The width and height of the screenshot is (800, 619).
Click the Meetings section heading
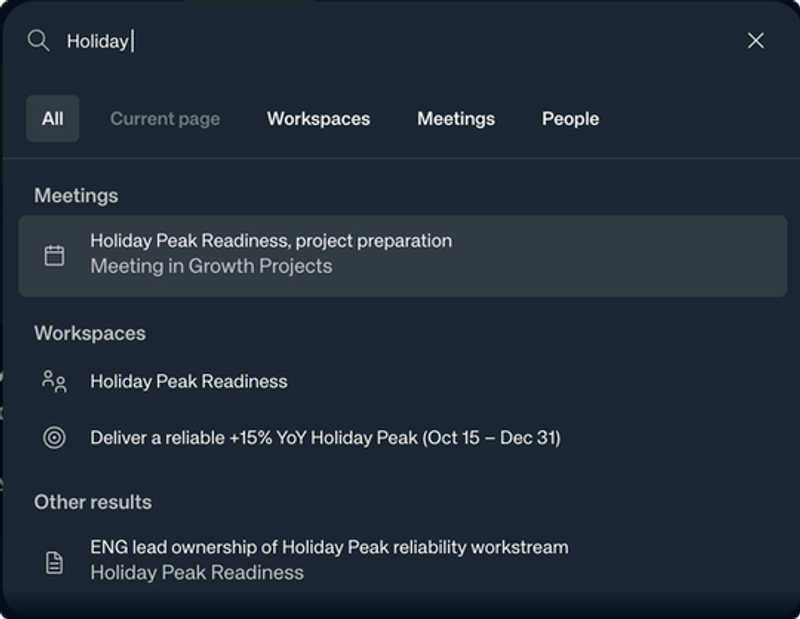76,195
